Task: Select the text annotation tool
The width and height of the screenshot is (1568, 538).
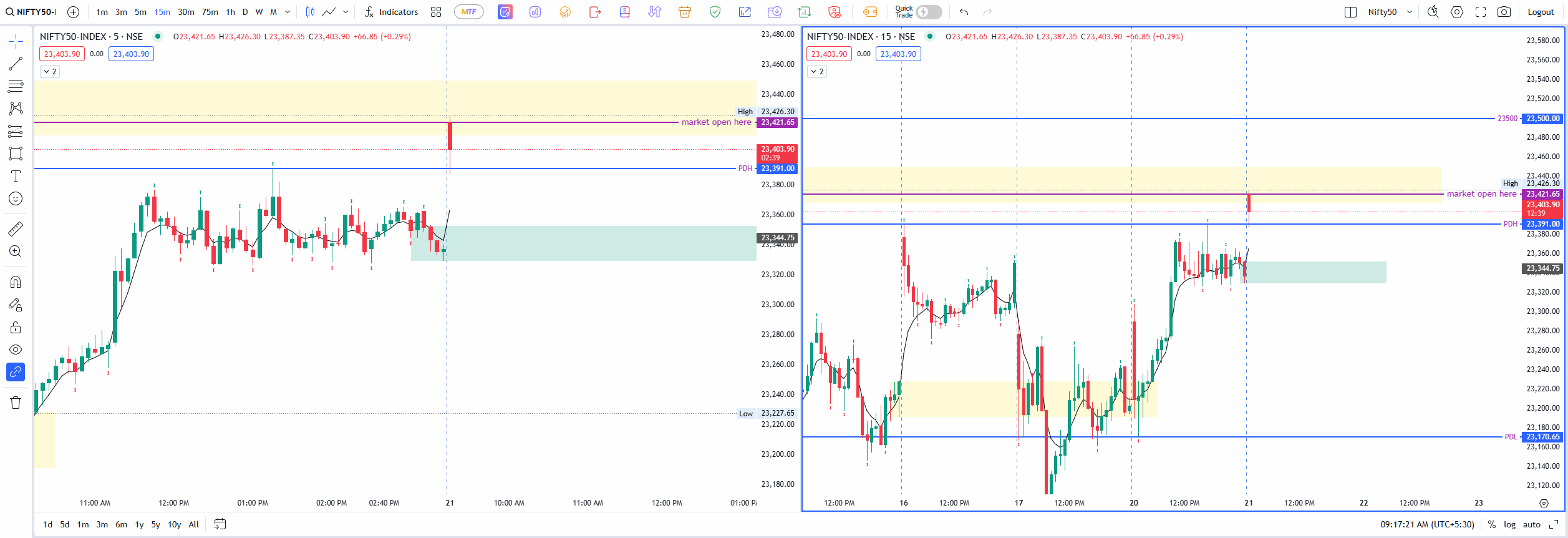Action: point(16,176)
